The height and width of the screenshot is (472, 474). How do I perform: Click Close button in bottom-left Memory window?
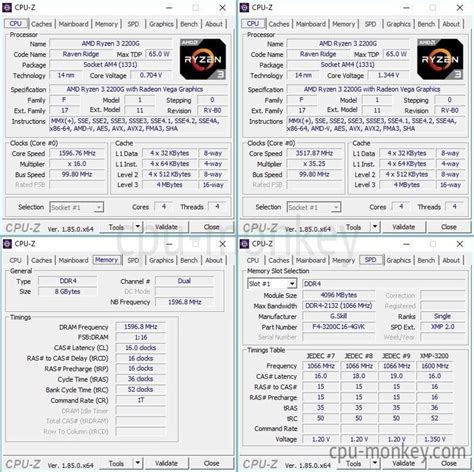212,463
